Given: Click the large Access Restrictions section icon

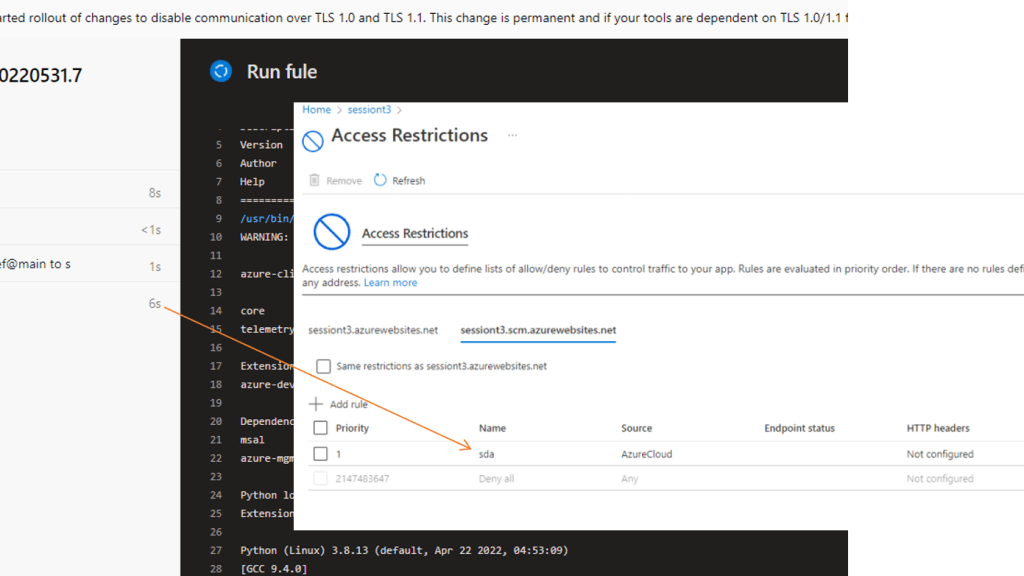Looking at the screenshot, I should 331,232.
